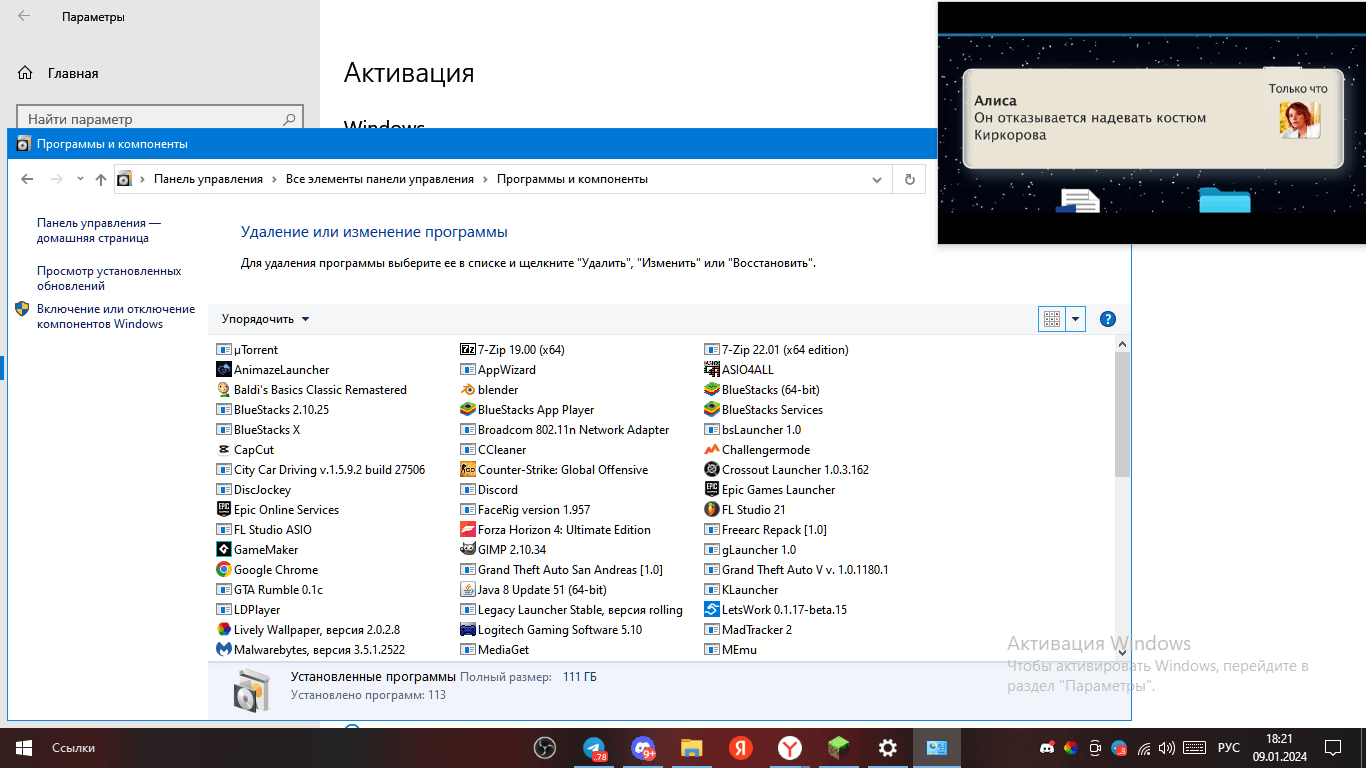
Task: Select Grand Theft Auto V v. 1.0.1180.1
Action: tap(796, 570)
